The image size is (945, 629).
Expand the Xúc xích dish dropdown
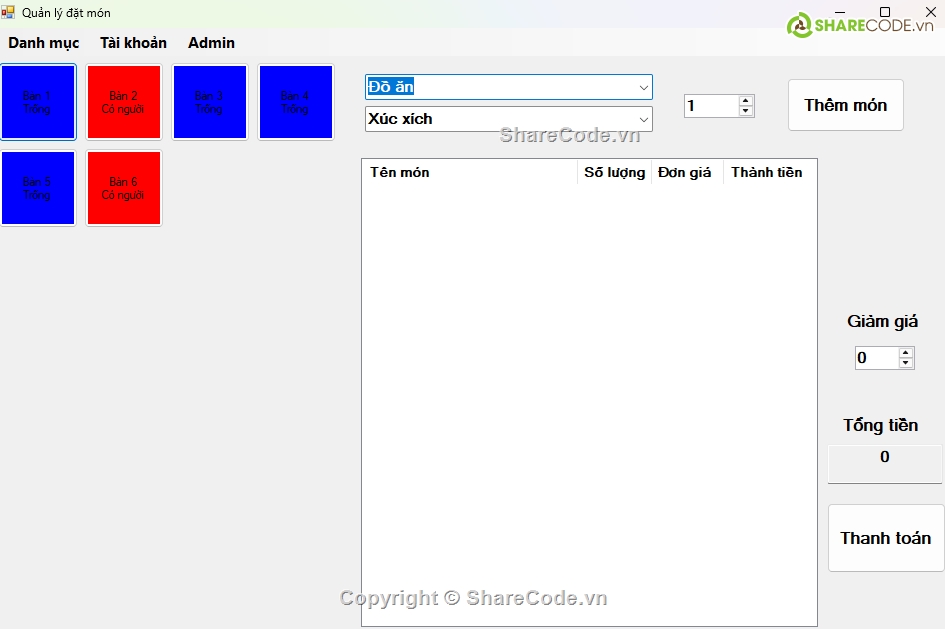coord(643,119)
